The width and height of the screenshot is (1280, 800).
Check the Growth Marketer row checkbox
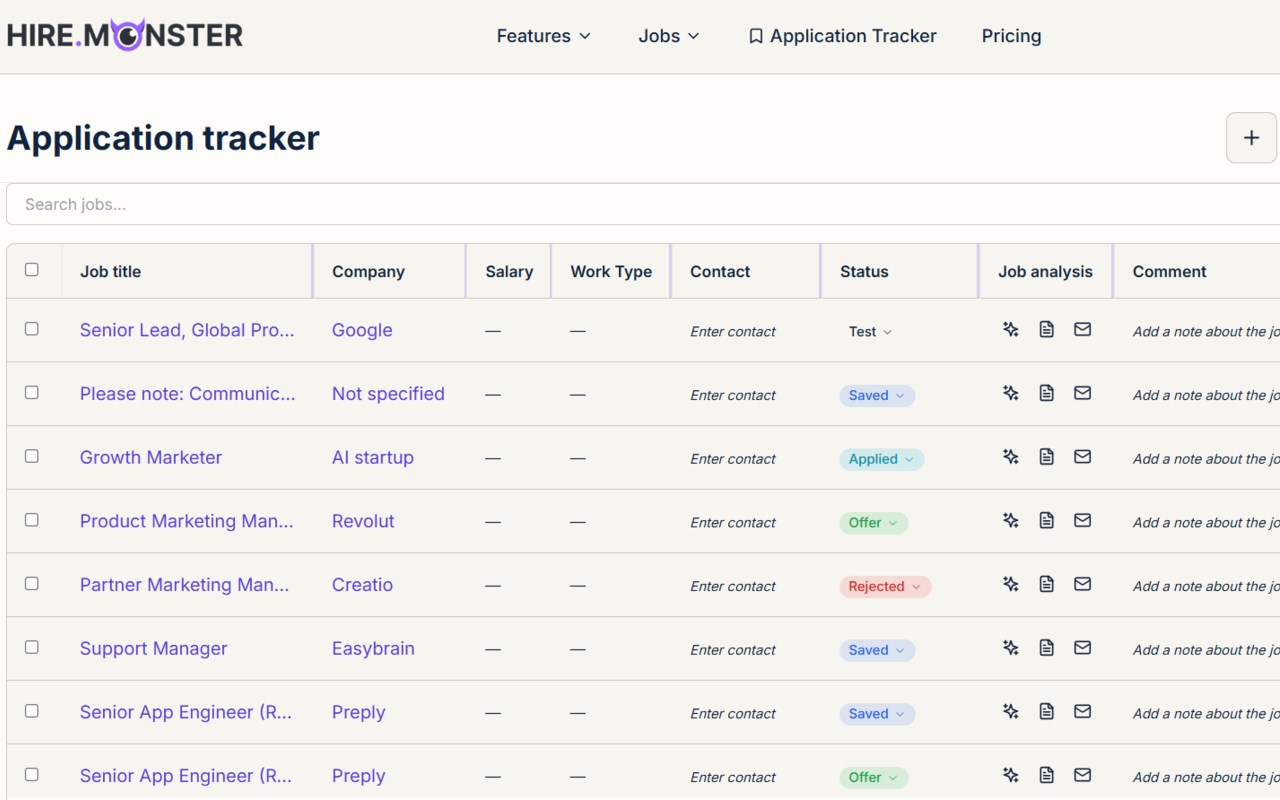(32, 456)
